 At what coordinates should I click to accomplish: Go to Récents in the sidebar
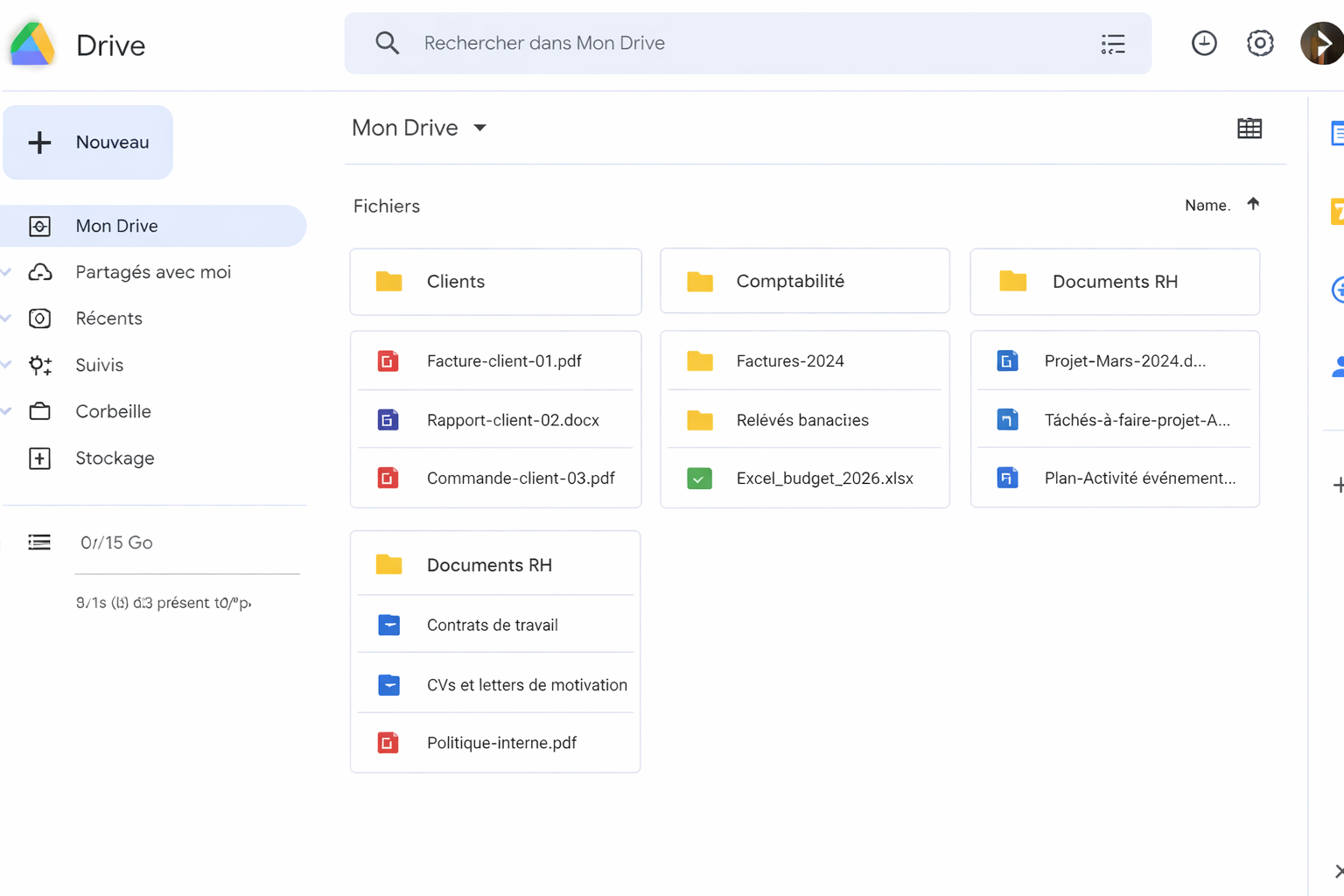pos(108,318)
